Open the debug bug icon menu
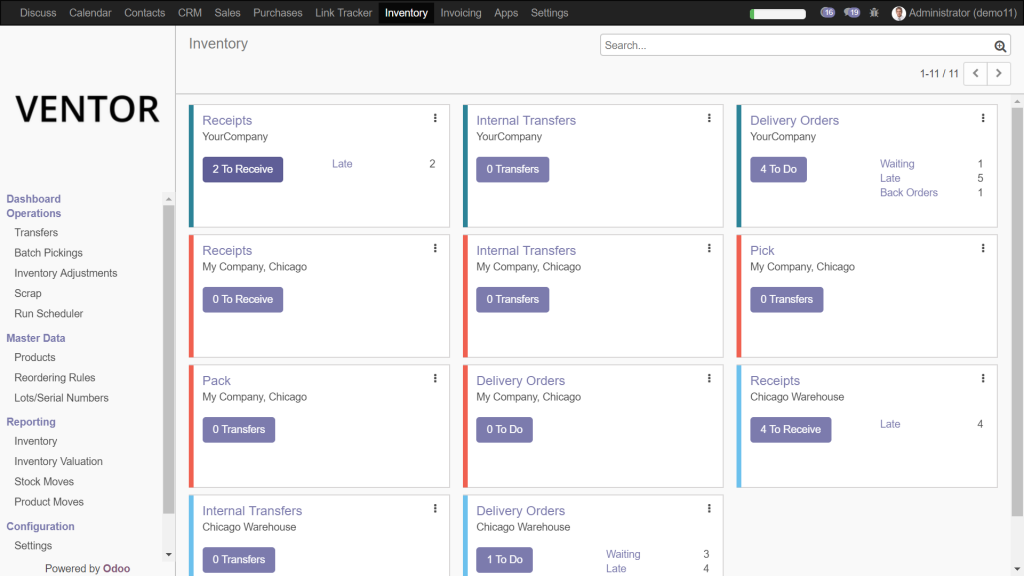Viewport: 1024px width, 576px height. [x=874, y=13]
